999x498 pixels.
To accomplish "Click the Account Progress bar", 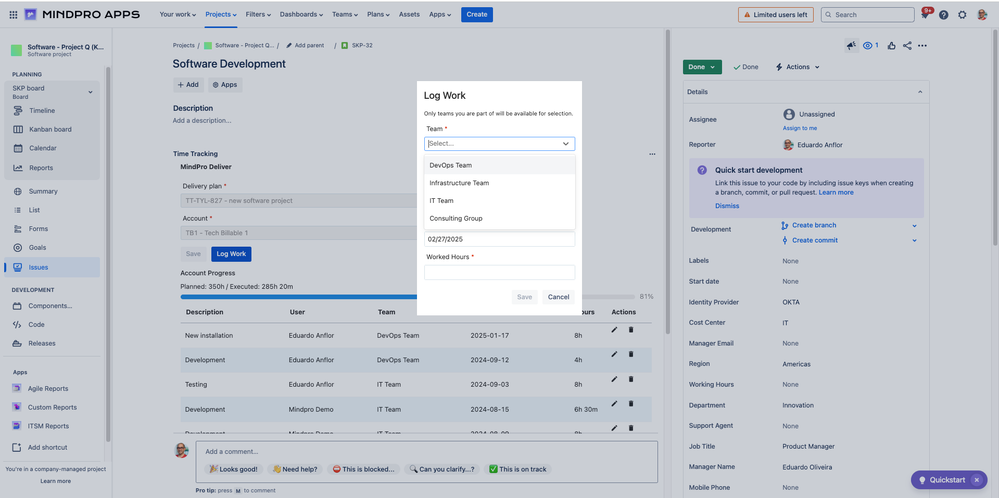I will (408, 297).
